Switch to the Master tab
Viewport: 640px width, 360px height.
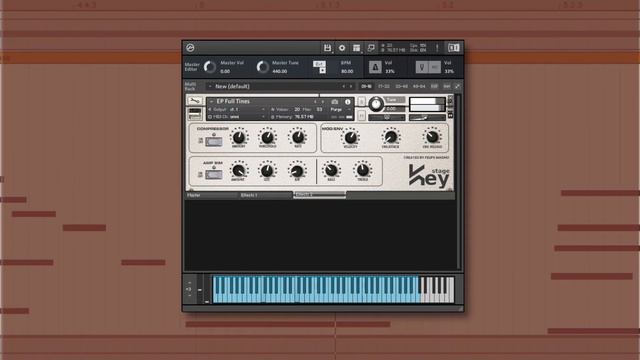tap(211, 196)
